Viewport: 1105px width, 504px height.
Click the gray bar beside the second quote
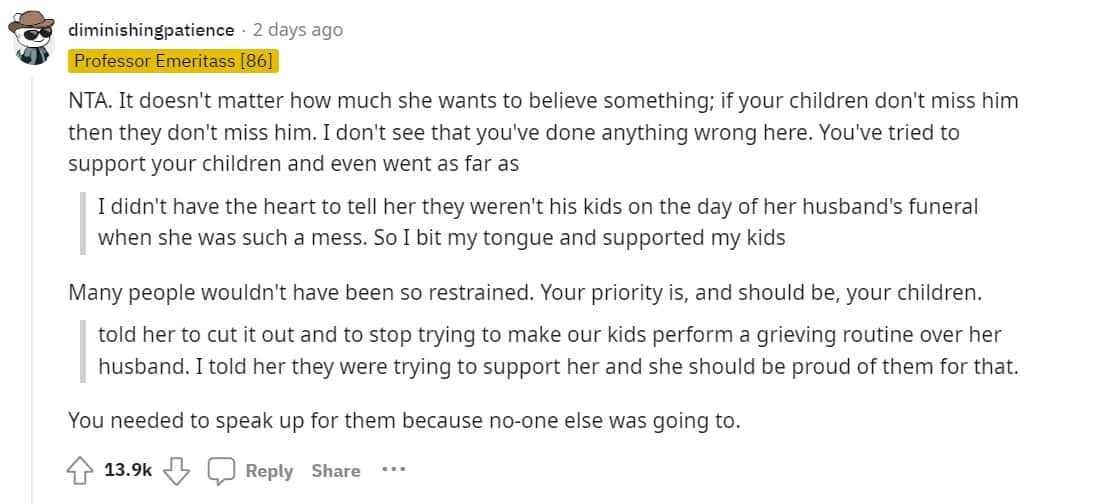[x=83, y=350]
